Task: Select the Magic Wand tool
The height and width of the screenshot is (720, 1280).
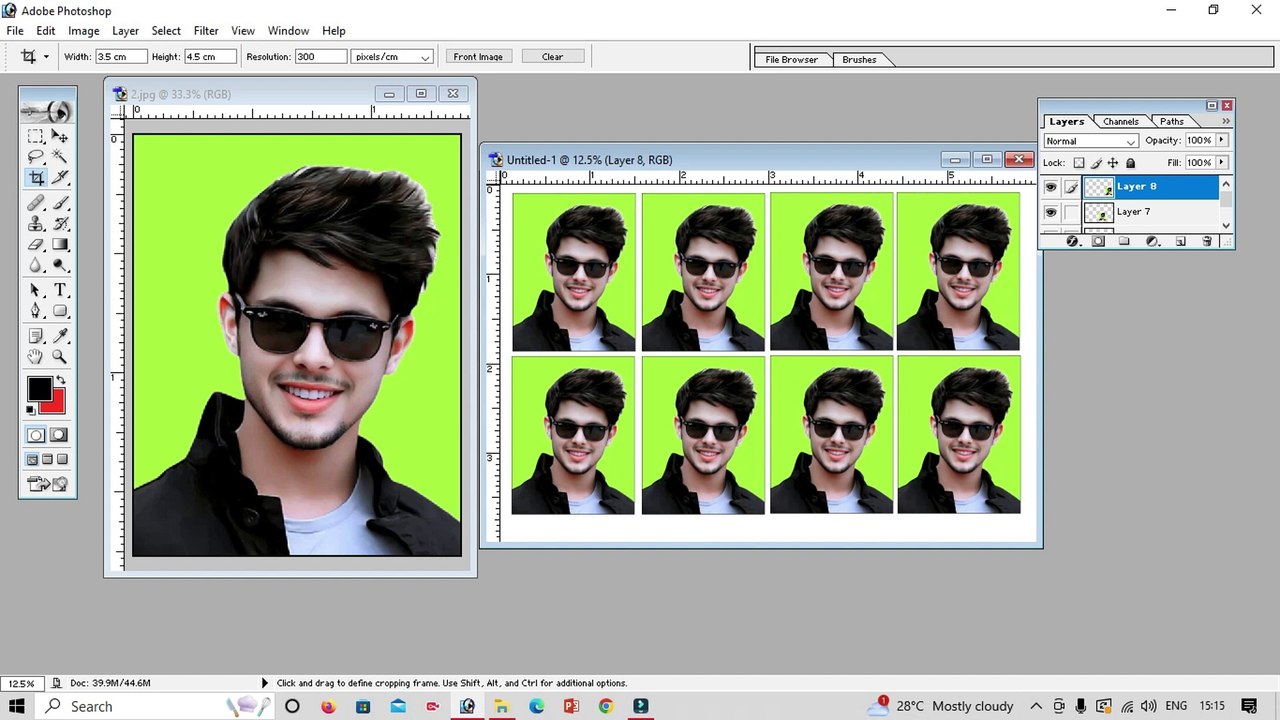Action: pos(60,156)
